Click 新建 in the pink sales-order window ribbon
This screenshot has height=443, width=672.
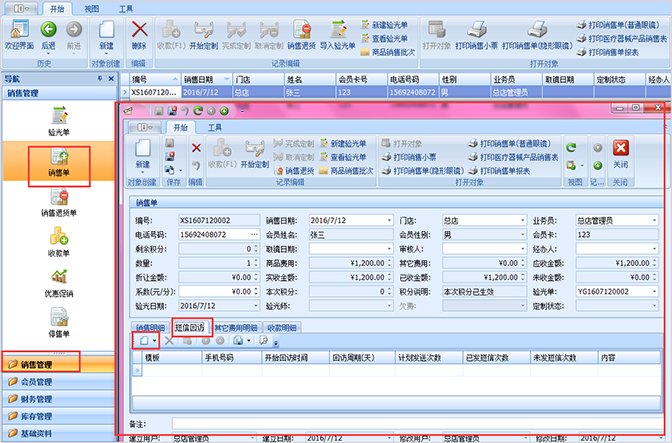coord(142,154)
